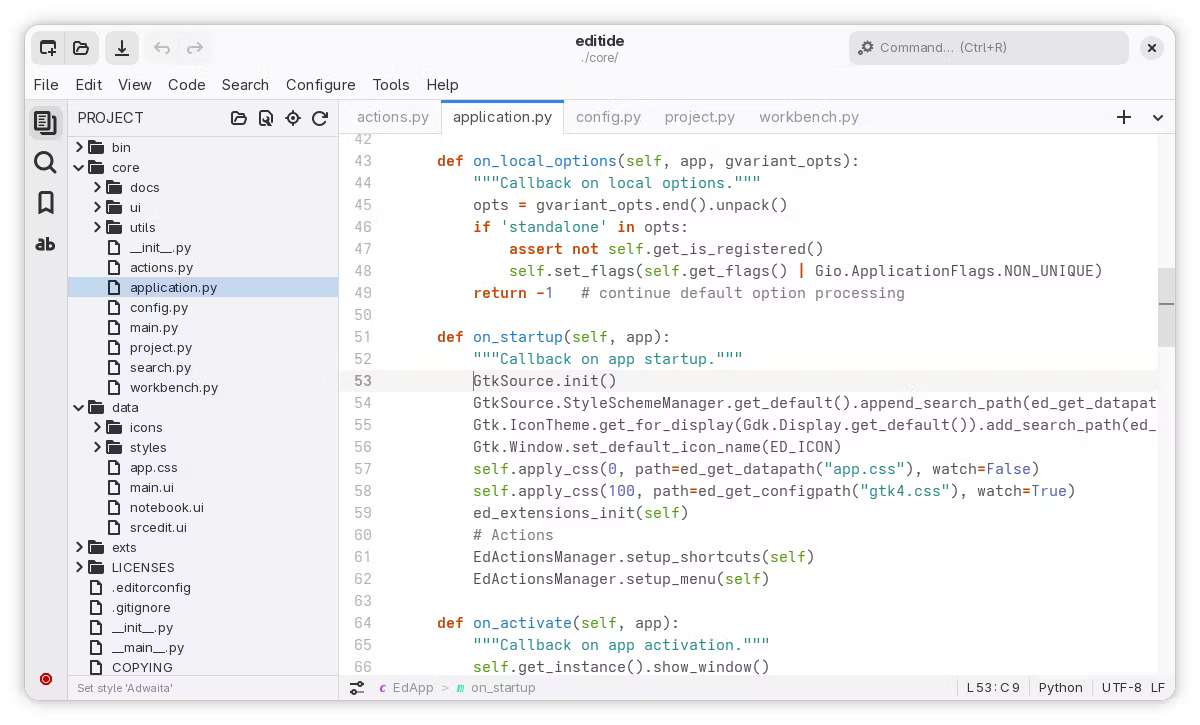Switch to the project.py tab

[x=700, y=117]
